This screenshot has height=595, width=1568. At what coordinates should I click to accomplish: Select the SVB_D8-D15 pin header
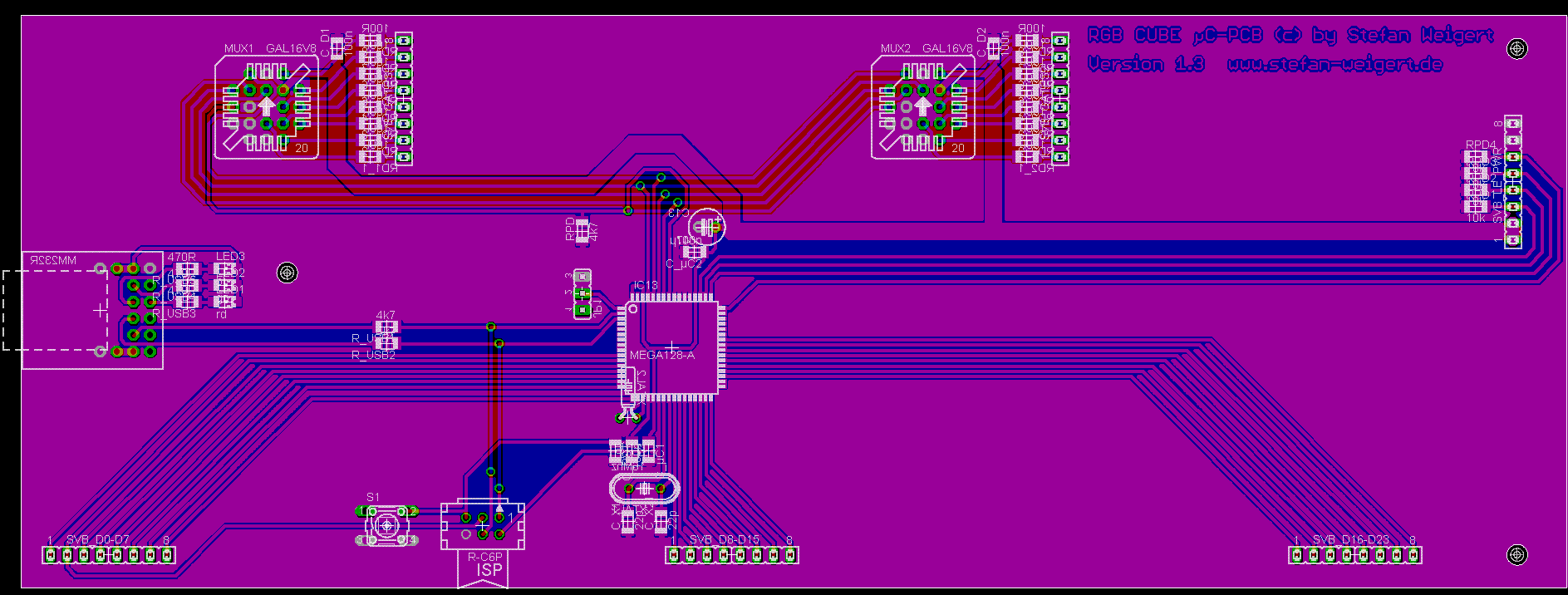click(732, 554)
